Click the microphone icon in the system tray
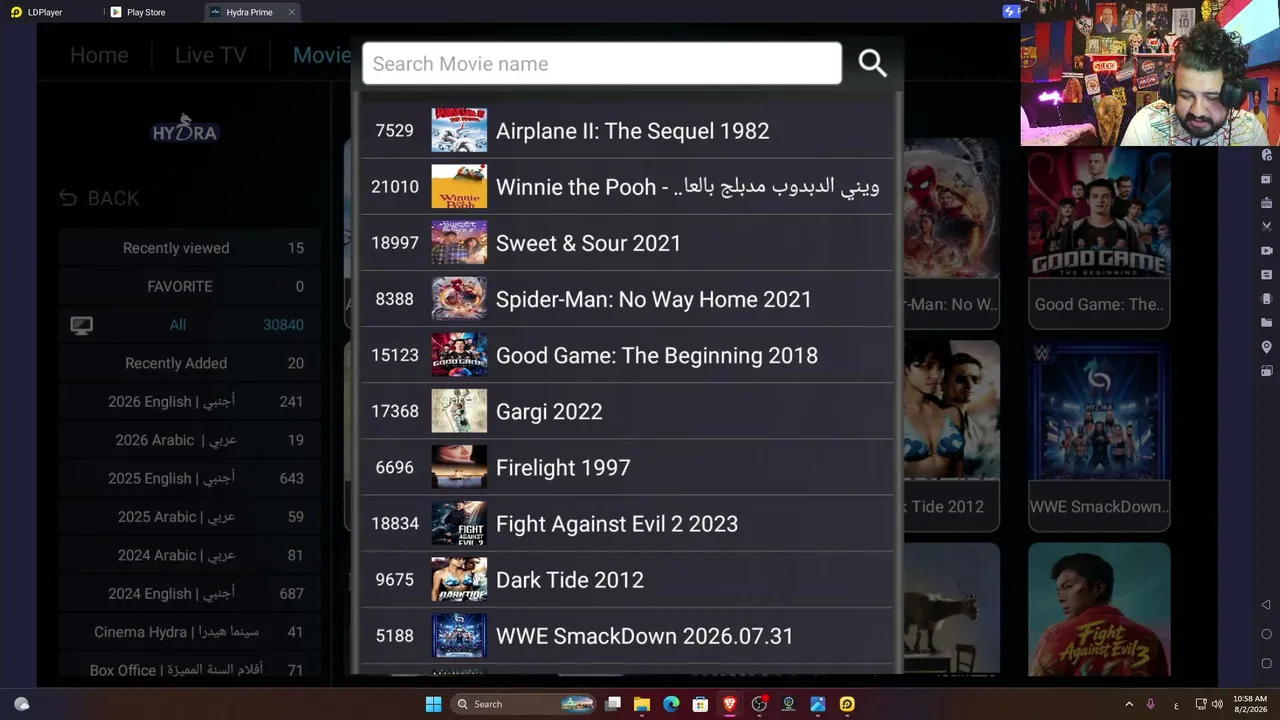Viewport: 1280px width, 720px height. pos(1151,704)
